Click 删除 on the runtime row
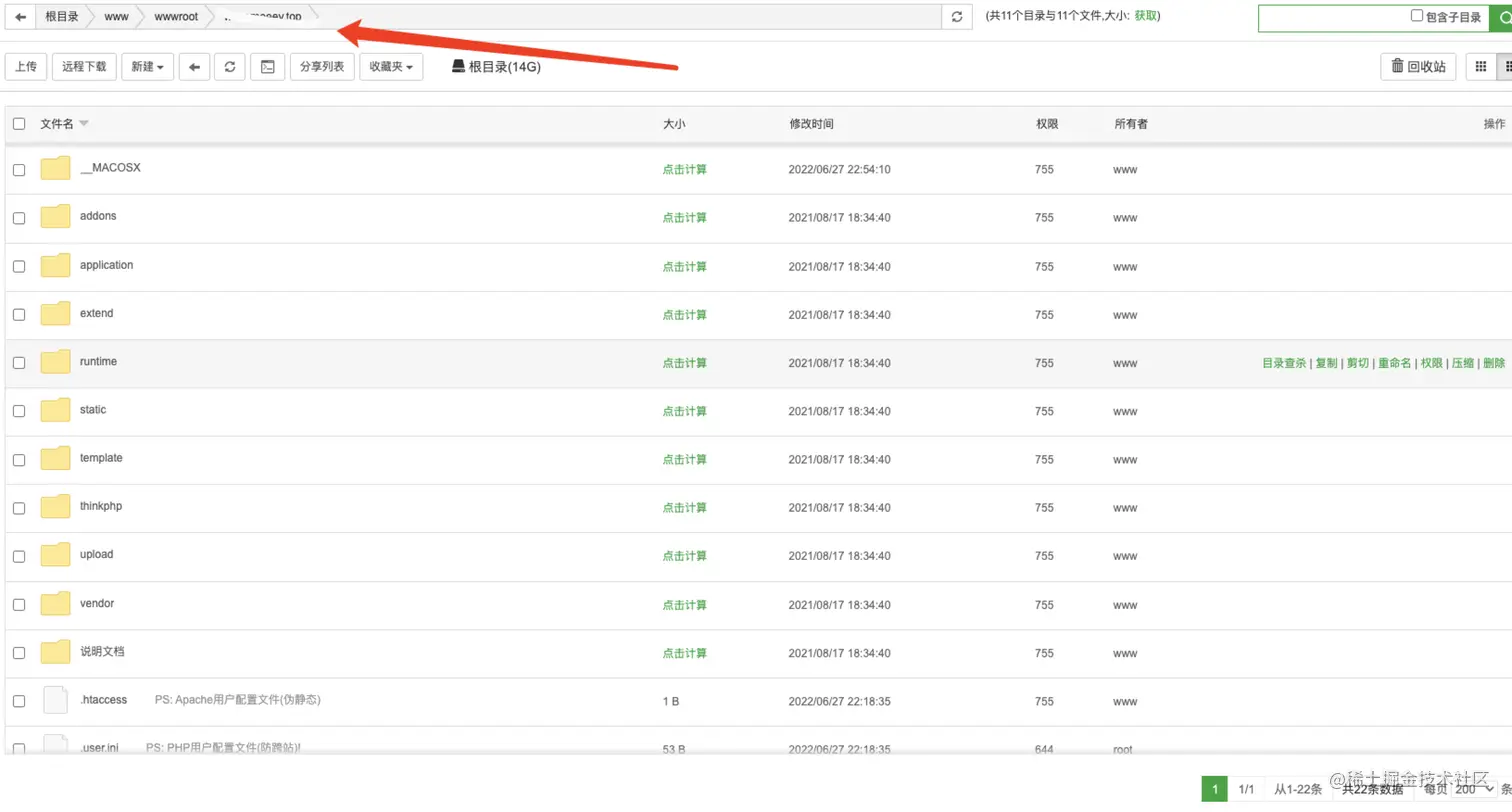 [1494, 363]
